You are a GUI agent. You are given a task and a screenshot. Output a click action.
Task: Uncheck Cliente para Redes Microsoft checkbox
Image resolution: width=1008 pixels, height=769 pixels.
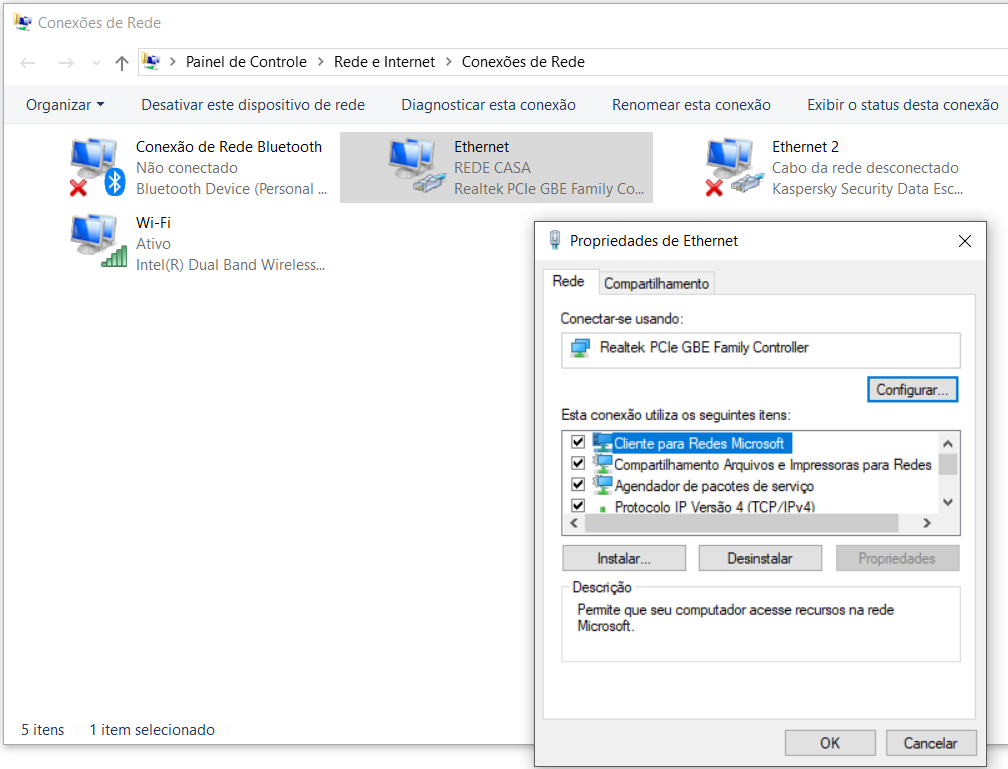tap(578, 442)
